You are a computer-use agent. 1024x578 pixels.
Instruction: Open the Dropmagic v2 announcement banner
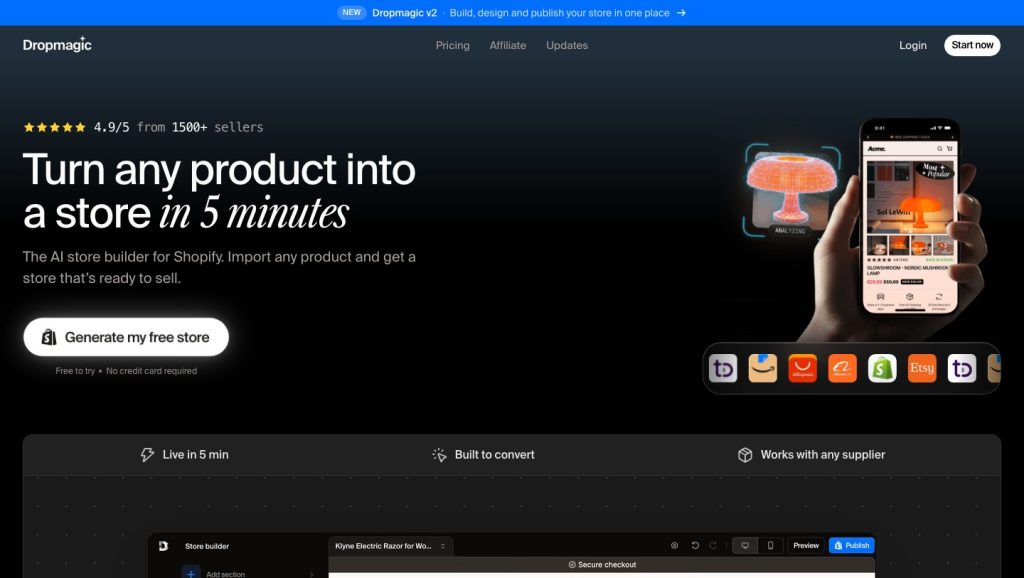click(x=511, y=12)
